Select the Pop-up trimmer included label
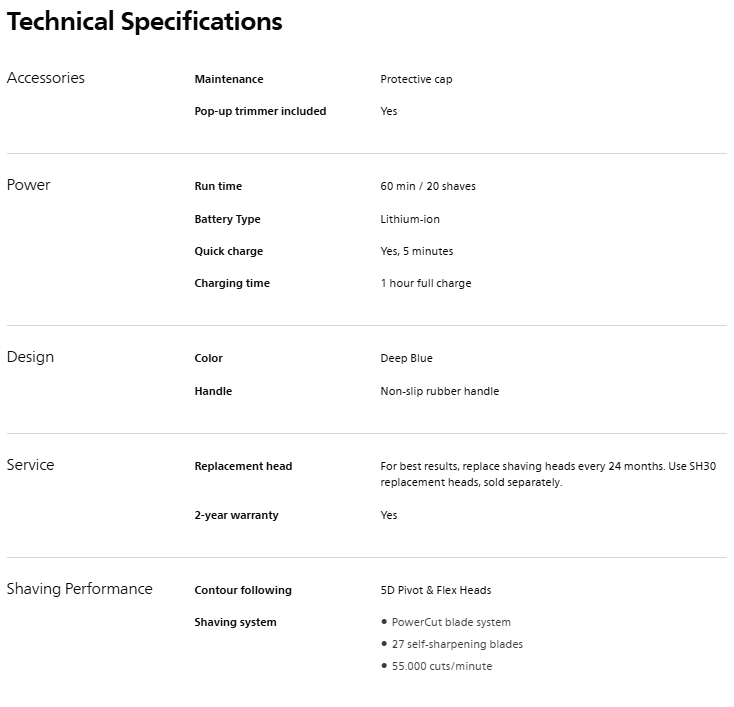The image size is (734, 707). coord(260,111)
